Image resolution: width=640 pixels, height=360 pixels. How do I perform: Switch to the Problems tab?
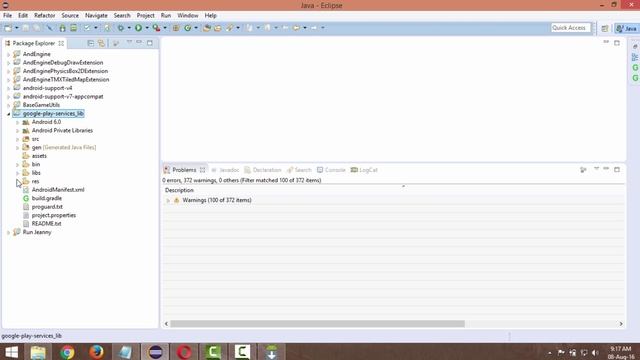coord(184,170)
